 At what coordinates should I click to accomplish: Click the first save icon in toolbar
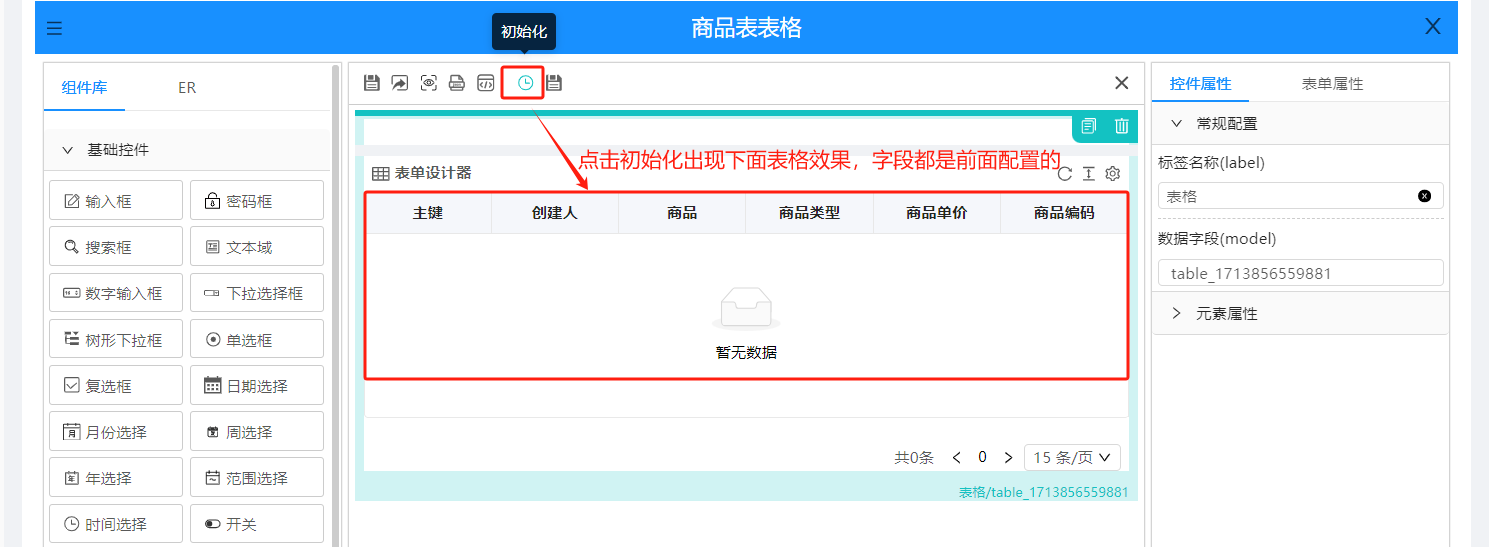372,83
